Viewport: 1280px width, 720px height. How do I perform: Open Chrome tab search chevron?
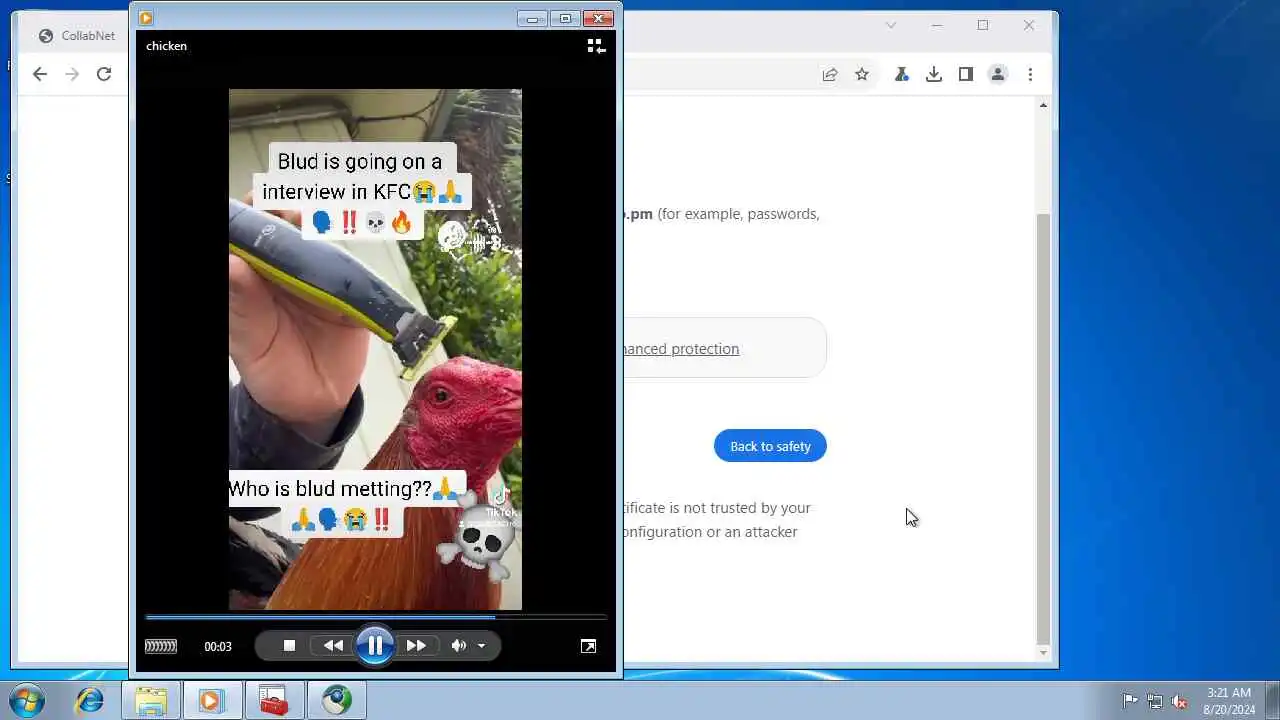(x=891, y=25)
